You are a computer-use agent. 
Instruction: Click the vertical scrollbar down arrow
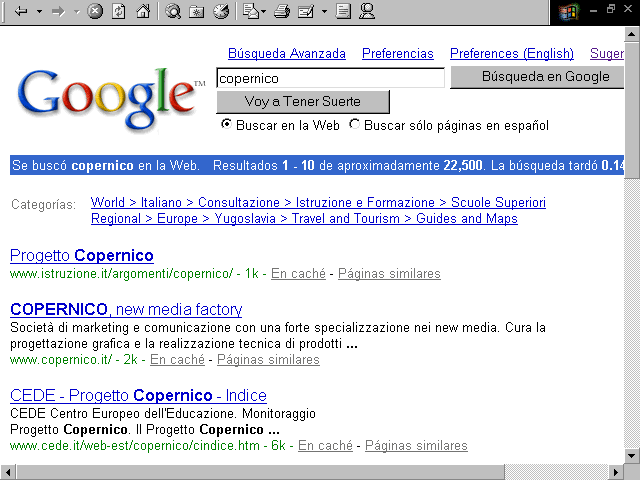click(x=632, y=455)
